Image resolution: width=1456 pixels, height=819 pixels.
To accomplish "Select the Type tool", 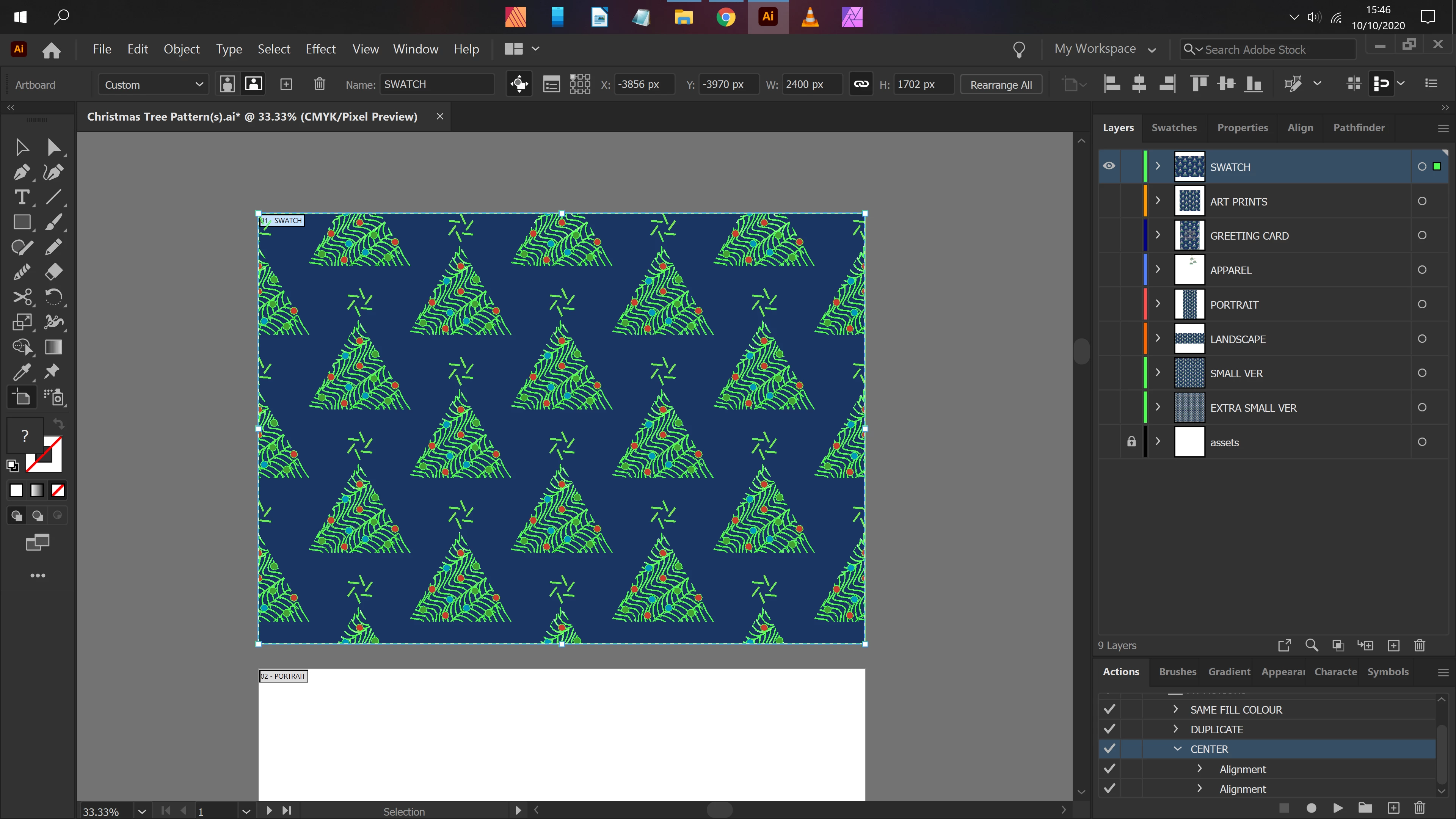I will point(22,197).
